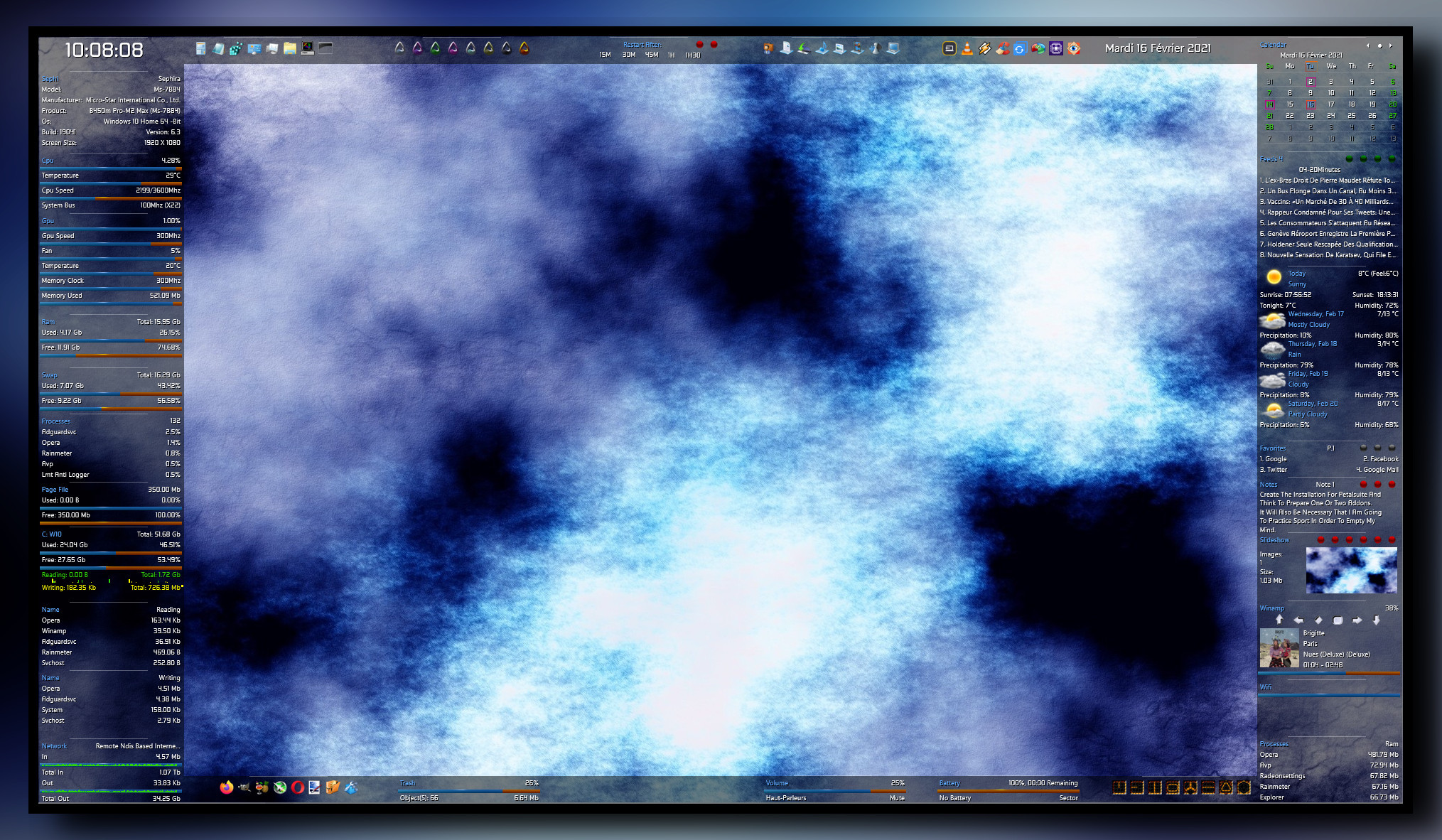Screen dimensions: 1442x840
Task: Open Winamp lightning bolt launcher icon
Action: [984, 48]
